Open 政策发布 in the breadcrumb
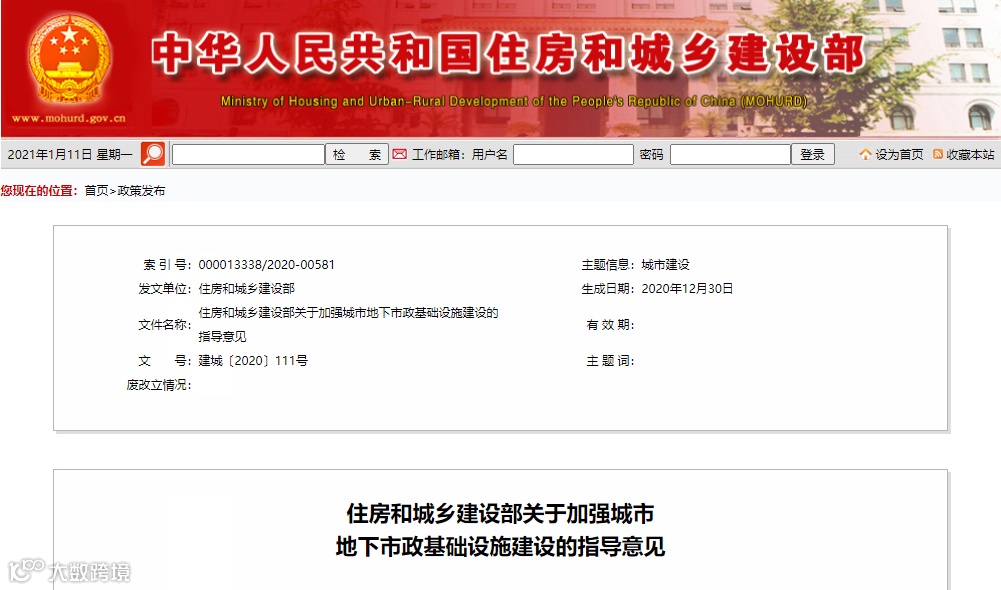Image resolution: width=1001 pixels, height=590 pixels. tap(141, 191)
